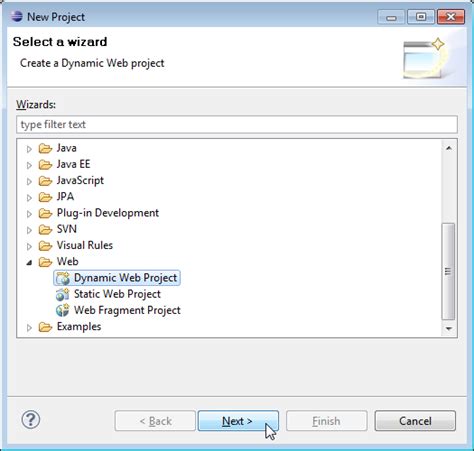
Task: Click the Java EE folder icon
Action: (45, 165)
